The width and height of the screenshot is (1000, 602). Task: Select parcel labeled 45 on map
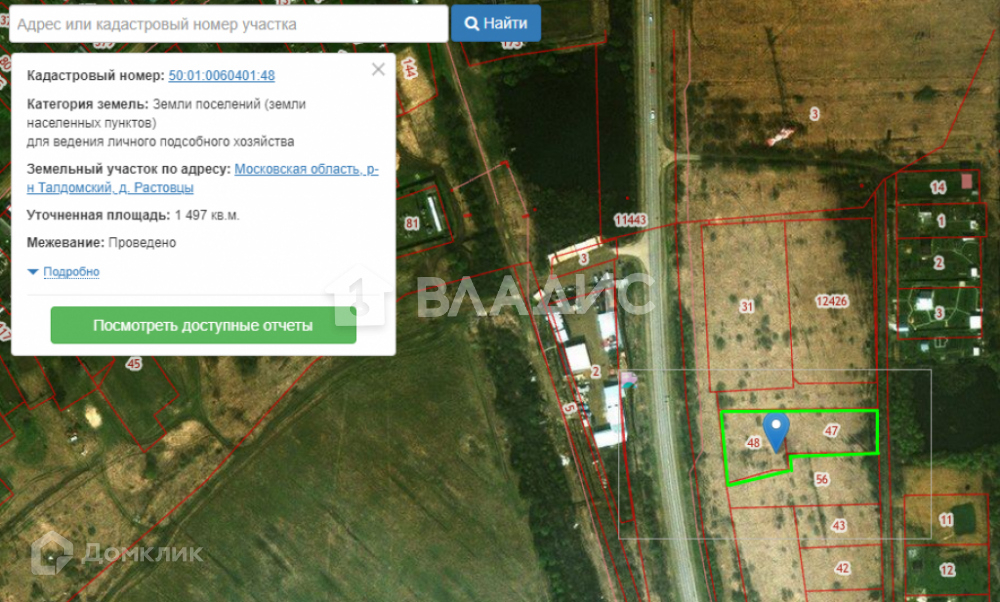click(133, 364)
